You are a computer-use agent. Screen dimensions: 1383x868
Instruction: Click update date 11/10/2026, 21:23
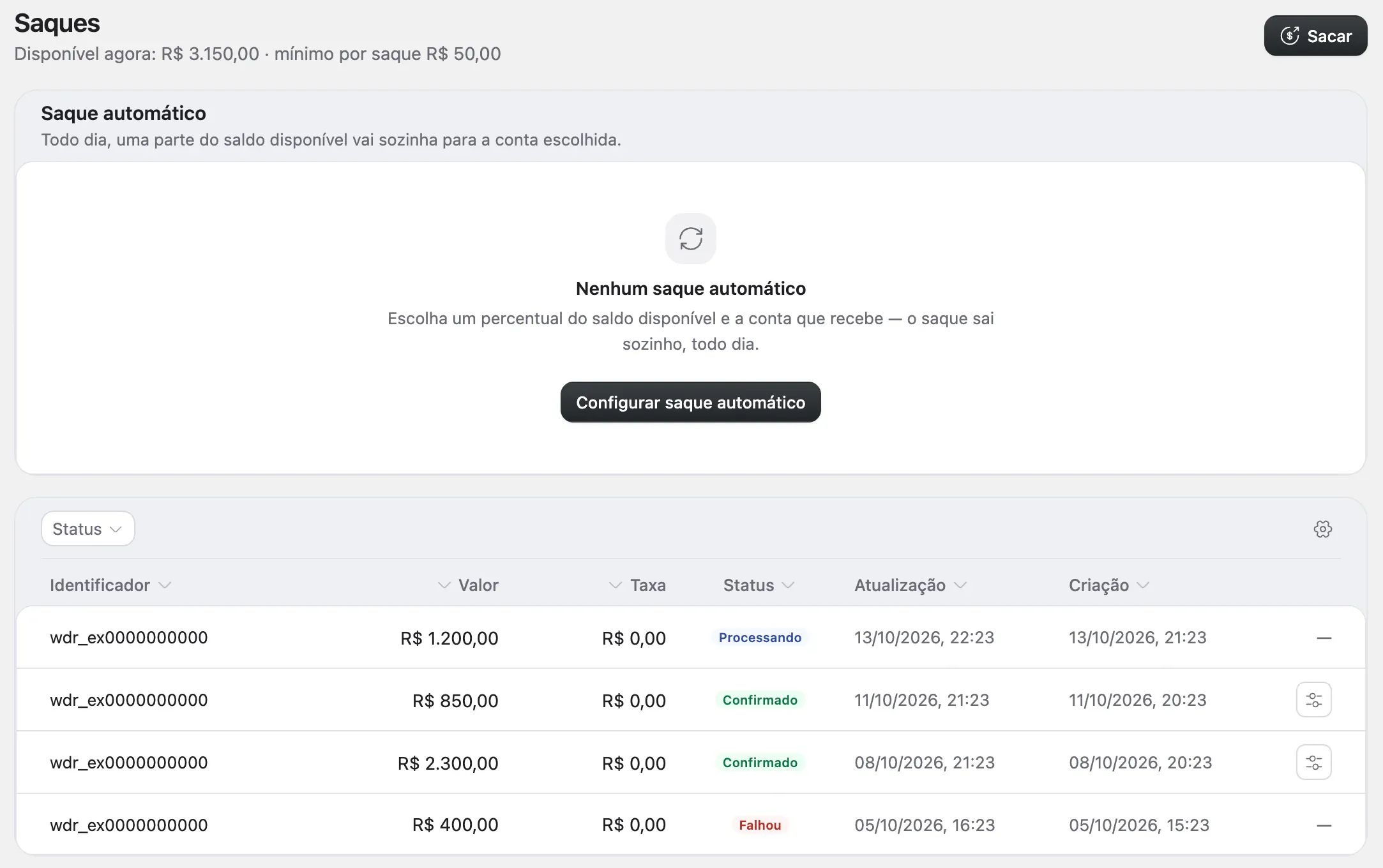click(x=922, y=700)
